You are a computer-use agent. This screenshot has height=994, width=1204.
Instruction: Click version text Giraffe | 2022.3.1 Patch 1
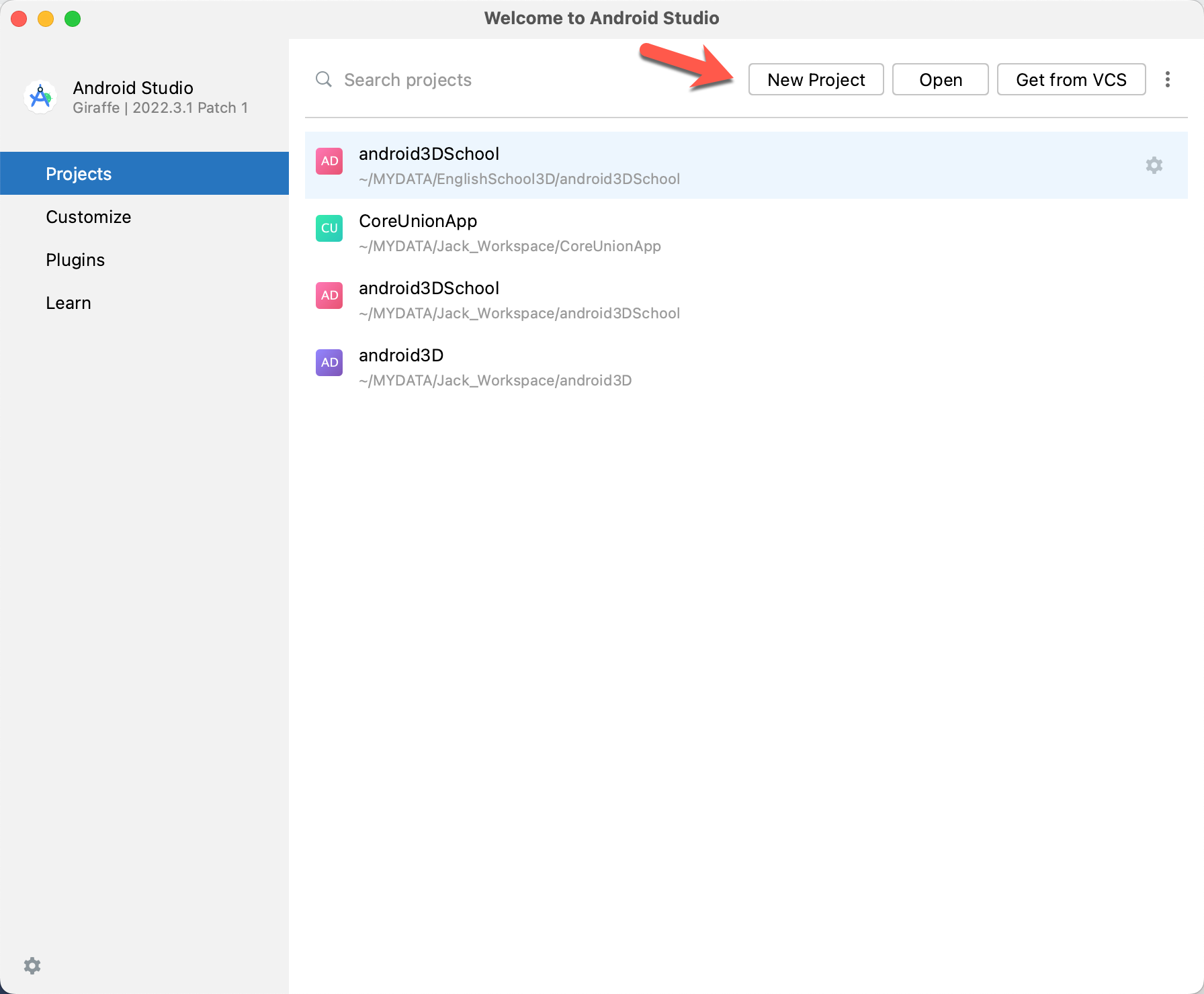(161, 107)
